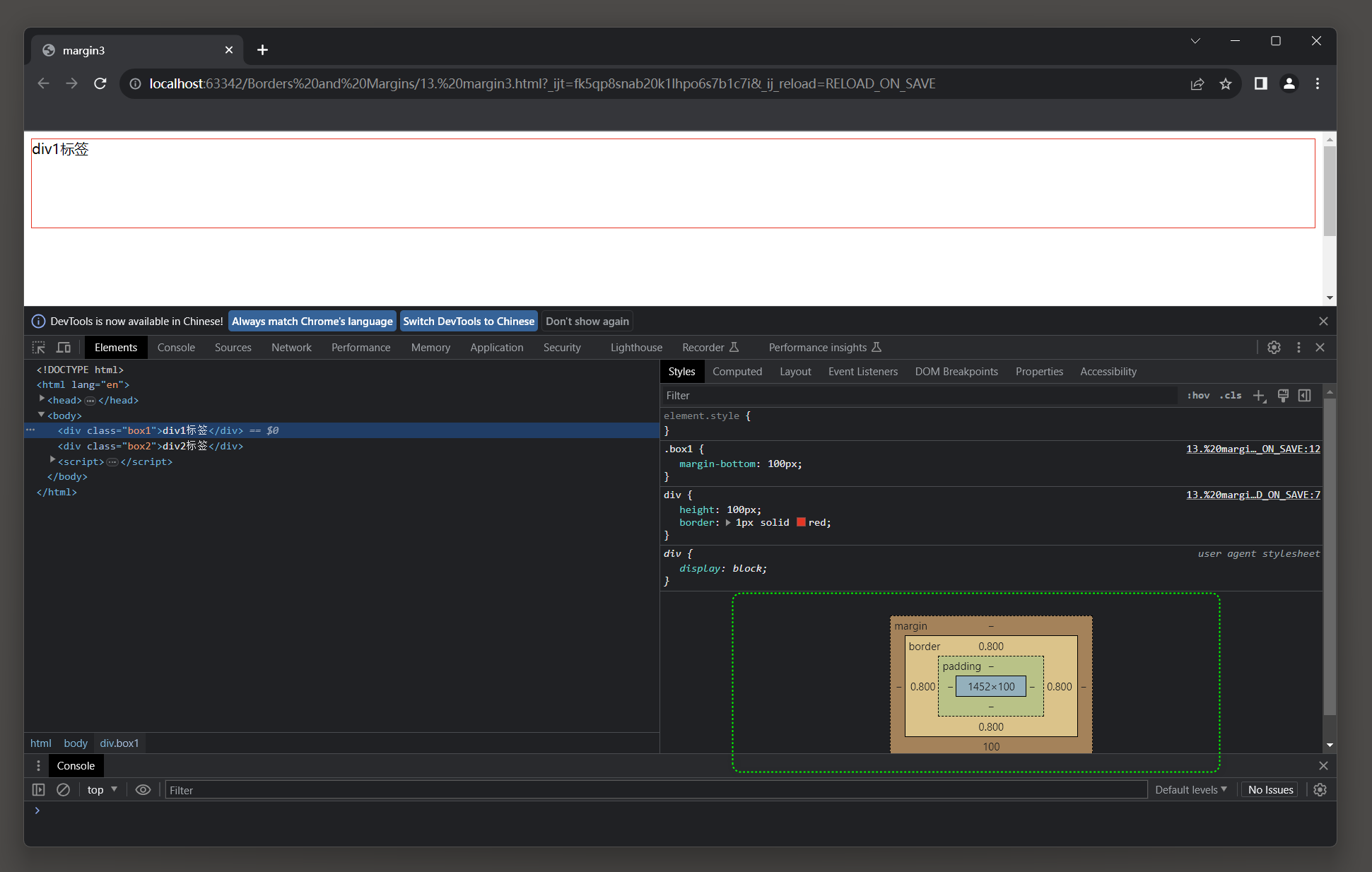Viewport: 1372px width, 872px height.
Task: Switch to the Sources tab
Action: point(233,348)
